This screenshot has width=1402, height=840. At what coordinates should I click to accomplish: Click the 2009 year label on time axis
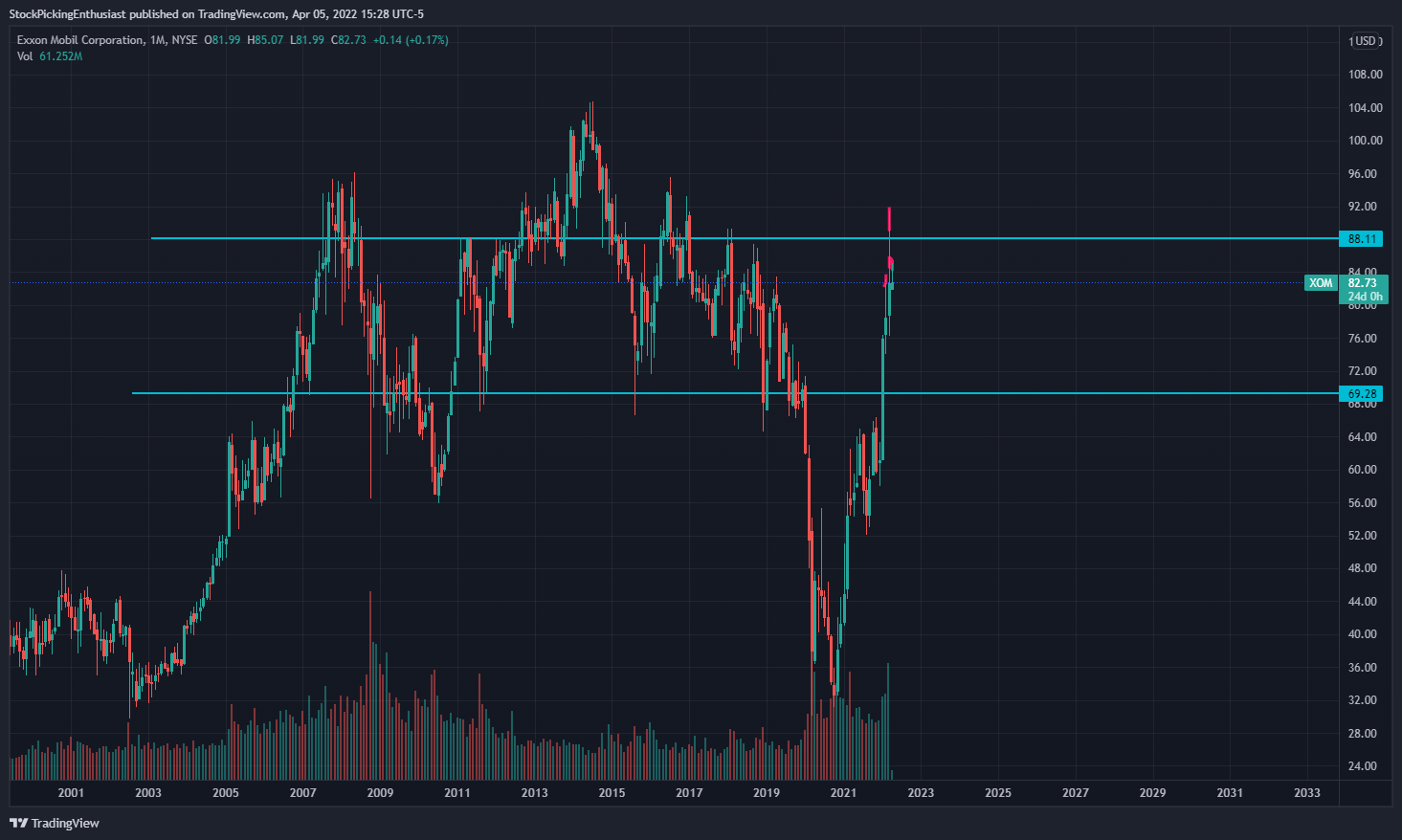tap(380, 793)
